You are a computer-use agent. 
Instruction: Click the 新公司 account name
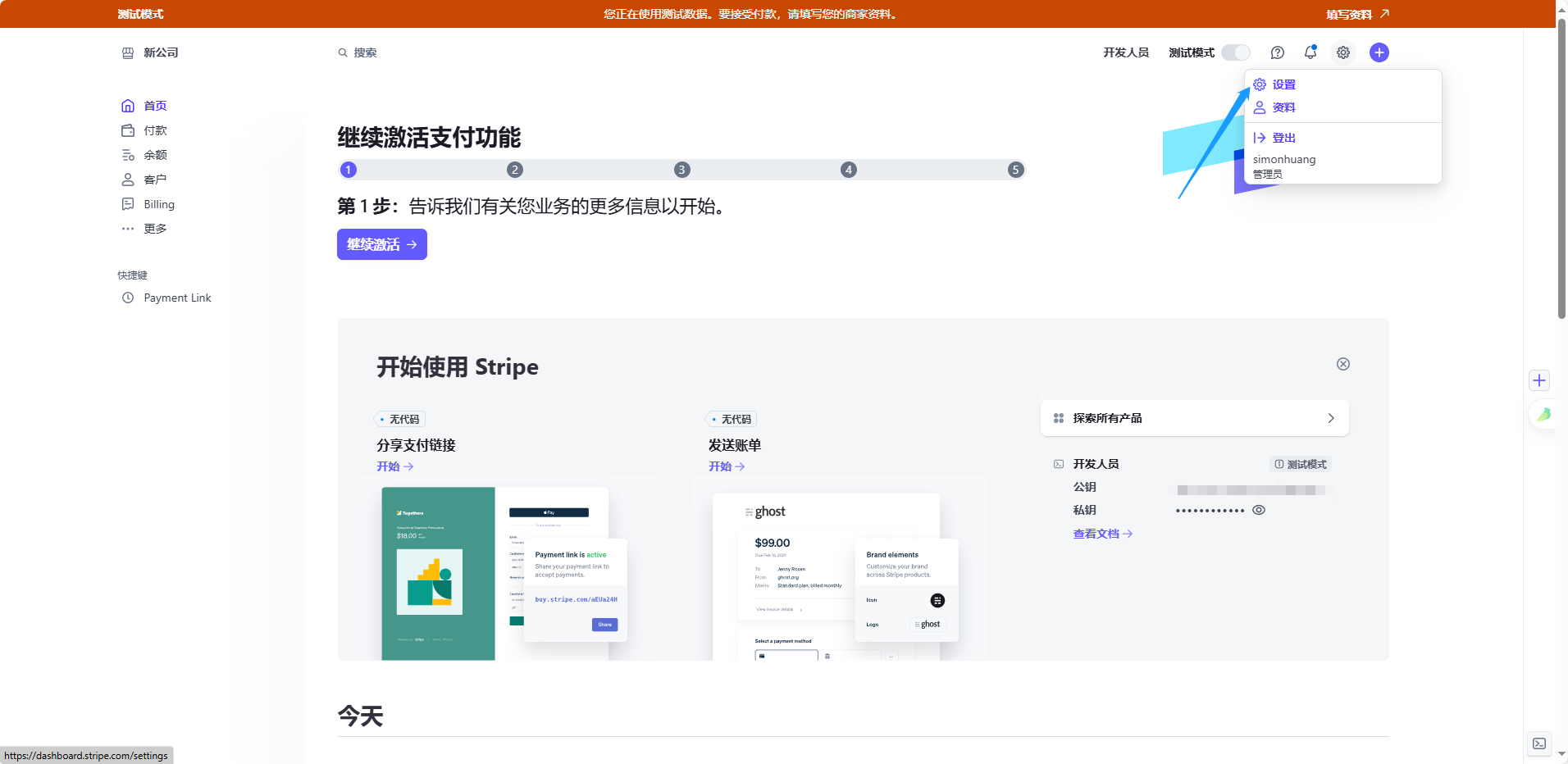point(161,52)
